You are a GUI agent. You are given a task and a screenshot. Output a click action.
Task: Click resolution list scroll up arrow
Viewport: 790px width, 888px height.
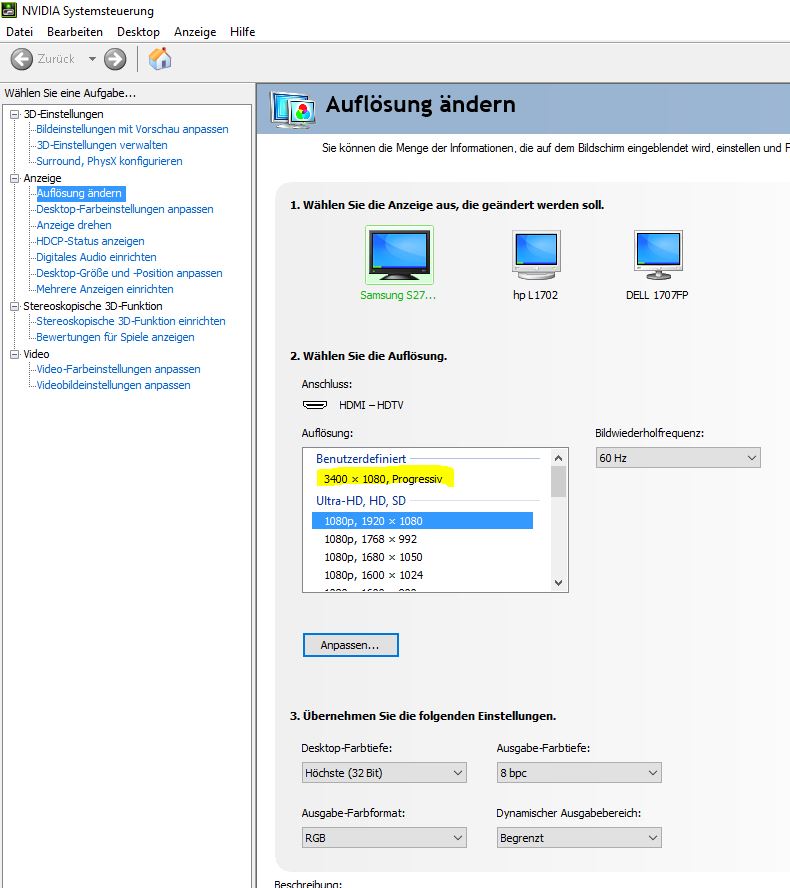[x=558, y=458]
